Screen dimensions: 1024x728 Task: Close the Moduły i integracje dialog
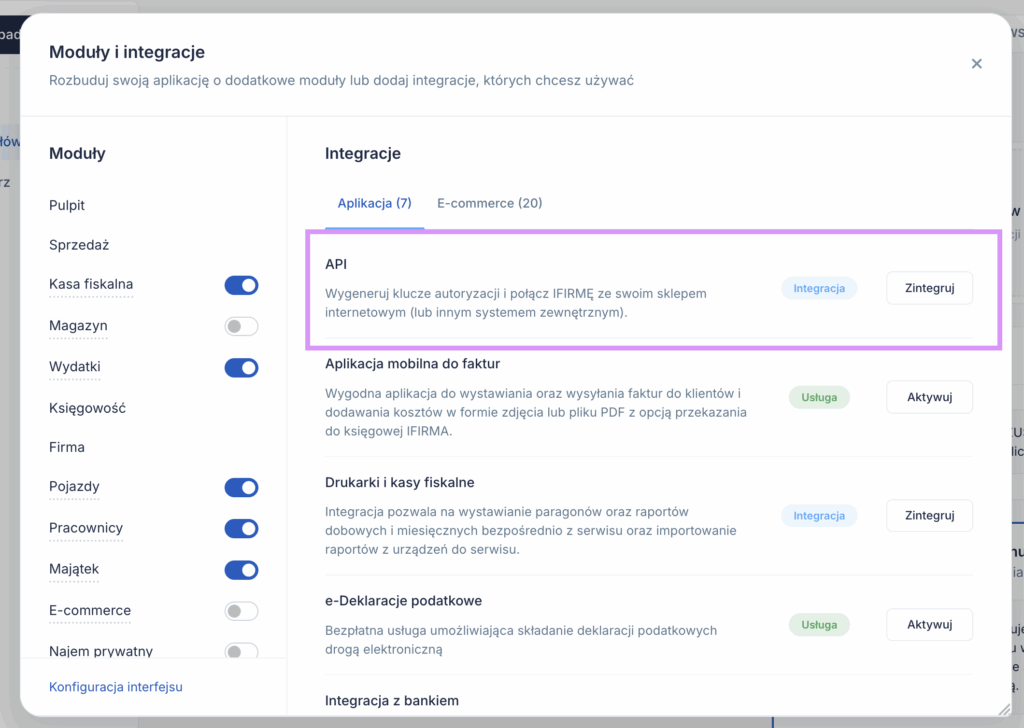point(977,64)
